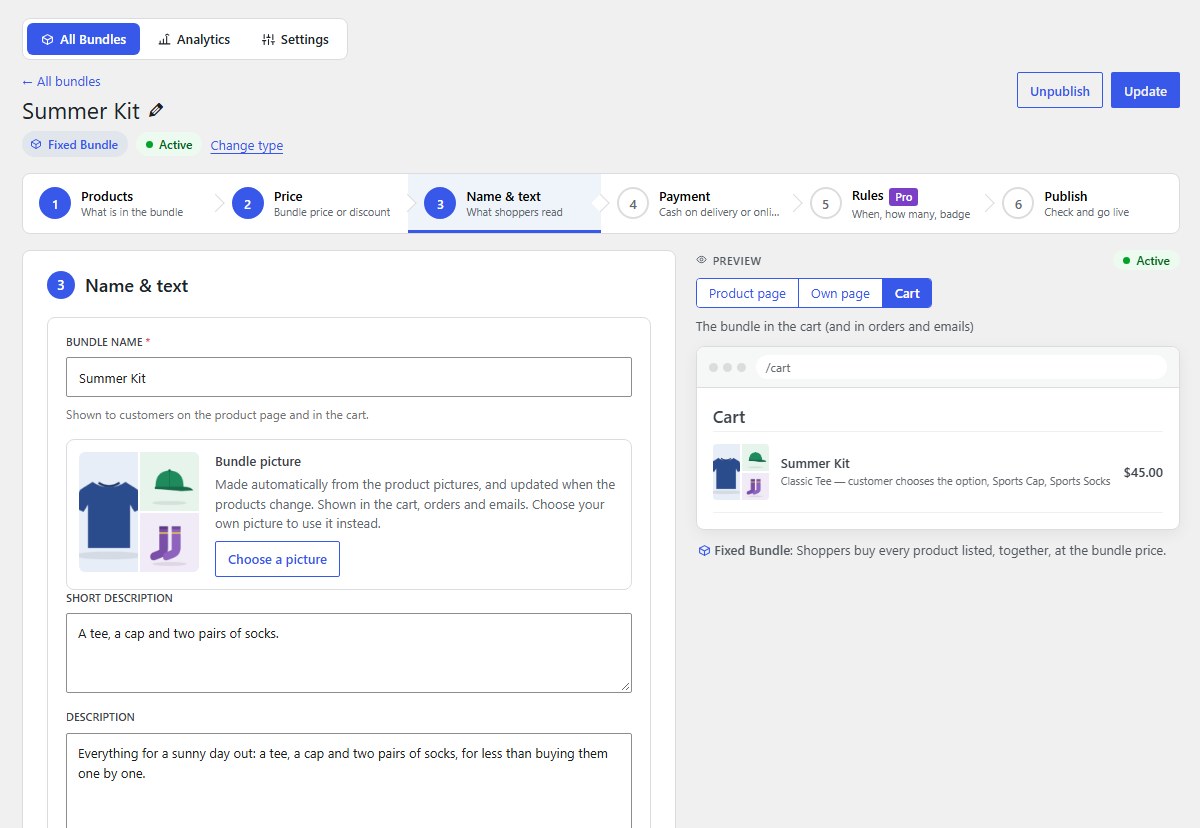Open the All Bundles tab
The height and width of the screenshot is (828, 1200).
coord(84,39)
